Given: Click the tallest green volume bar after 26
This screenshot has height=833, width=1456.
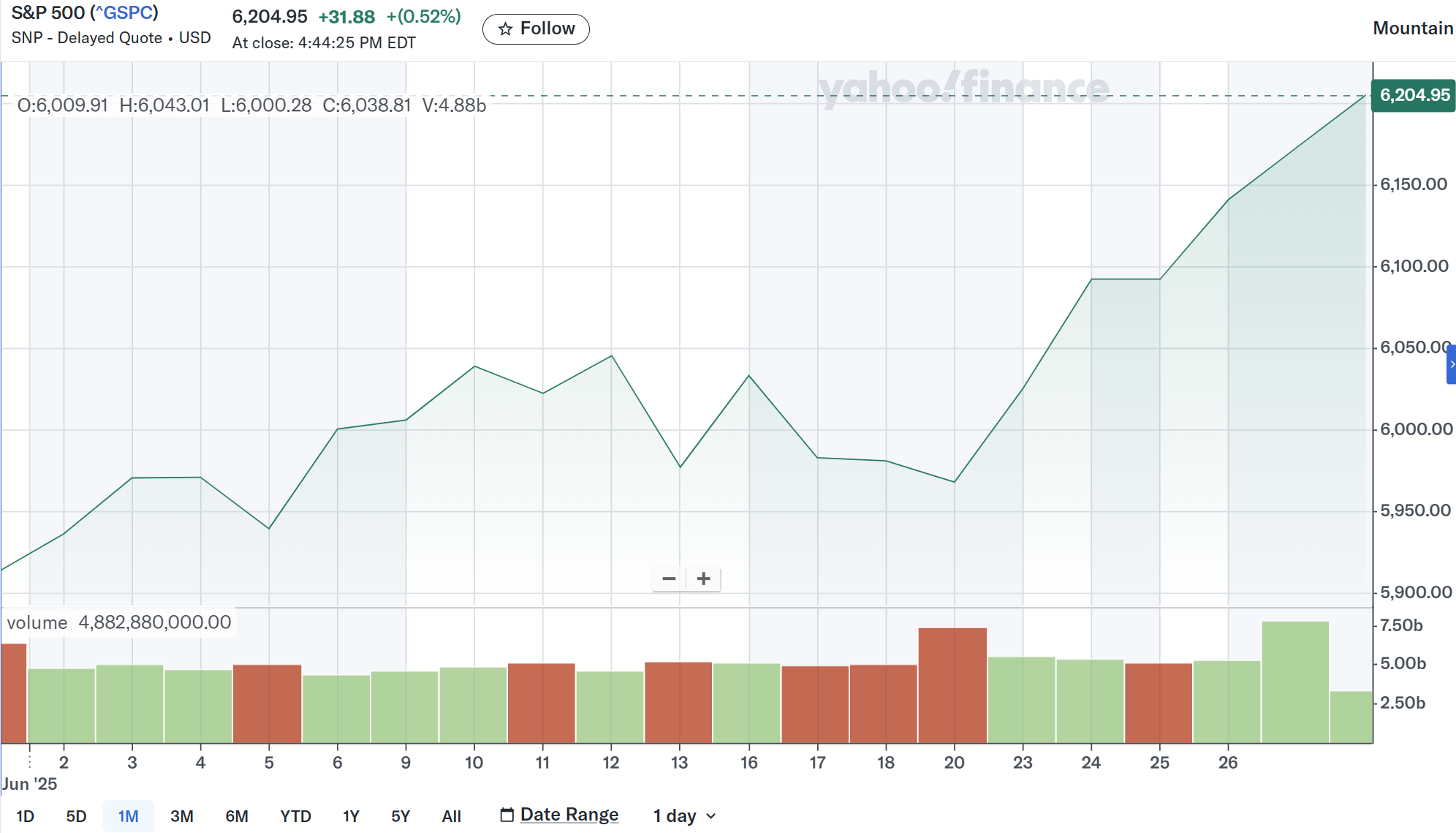Looking at the screenshot, I should pos(1295,682).
